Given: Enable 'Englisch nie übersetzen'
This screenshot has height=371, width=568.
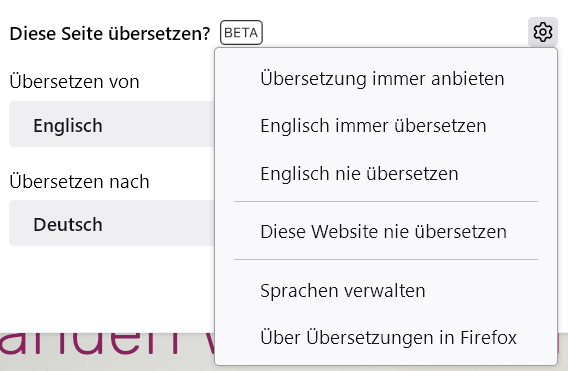Looking at the screenshot, I should (386, 173).
